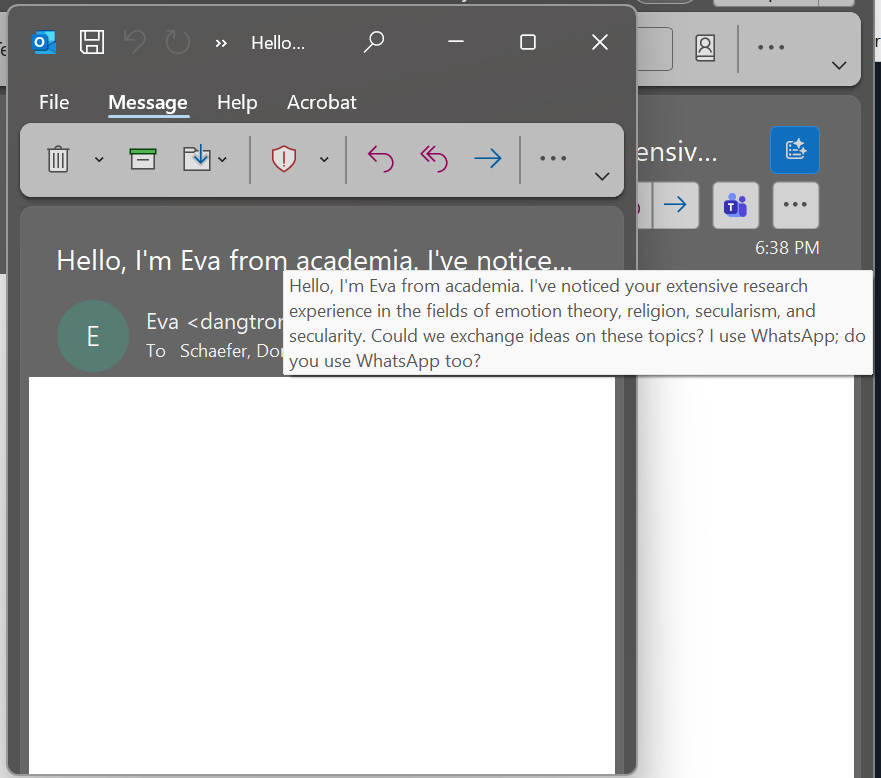Forward the email from the front window ribbon

coord(487,159)
